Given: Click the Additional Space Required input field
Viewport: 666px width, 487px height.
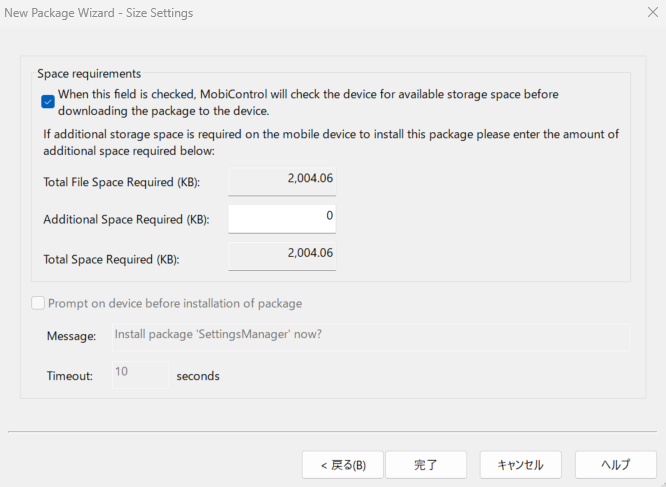Looking at the screenshot, I should (282, 219).
